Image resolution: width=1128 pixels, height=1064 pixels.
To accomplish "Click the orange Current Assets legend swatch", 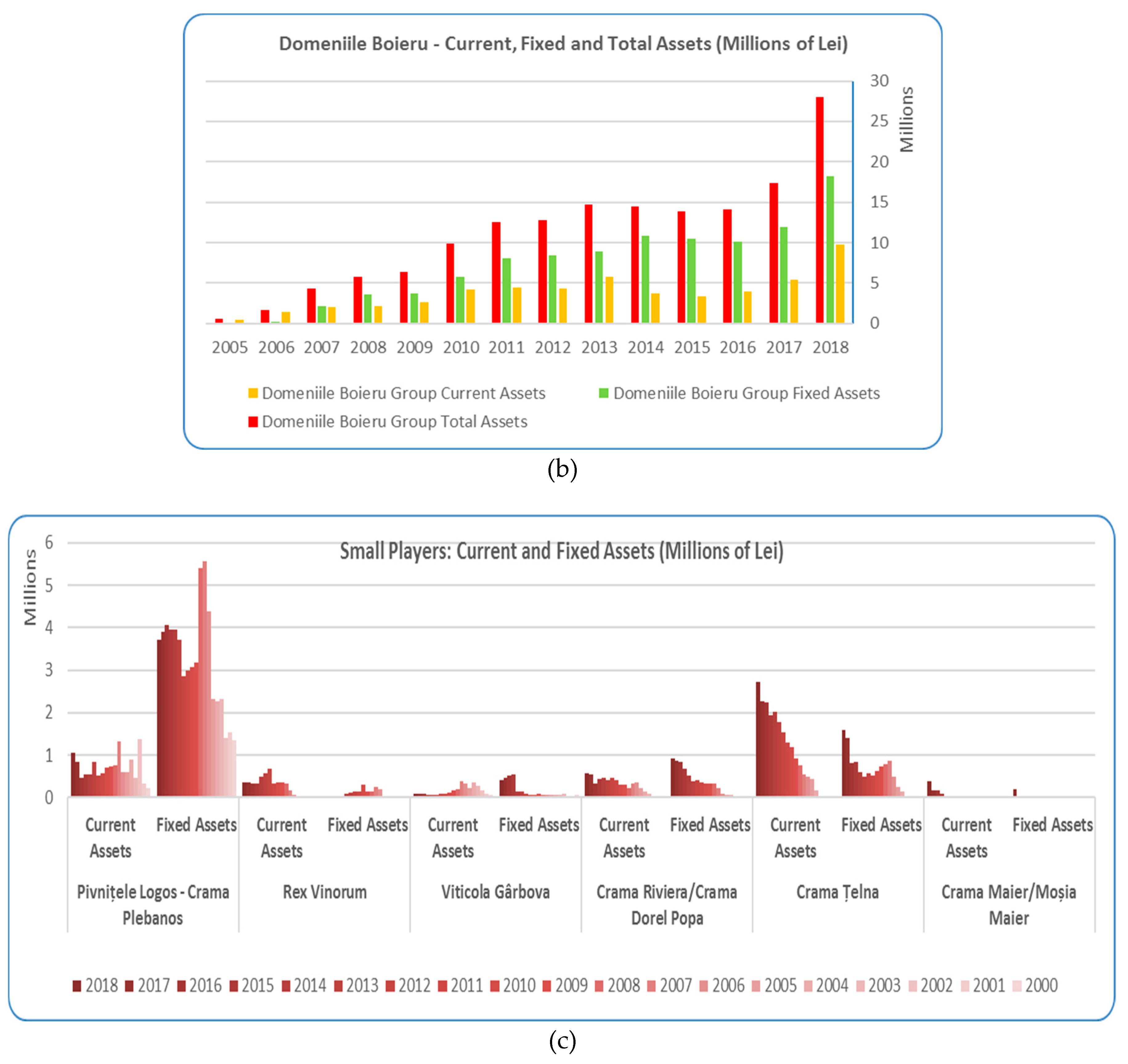I will (x=253, y=393).
